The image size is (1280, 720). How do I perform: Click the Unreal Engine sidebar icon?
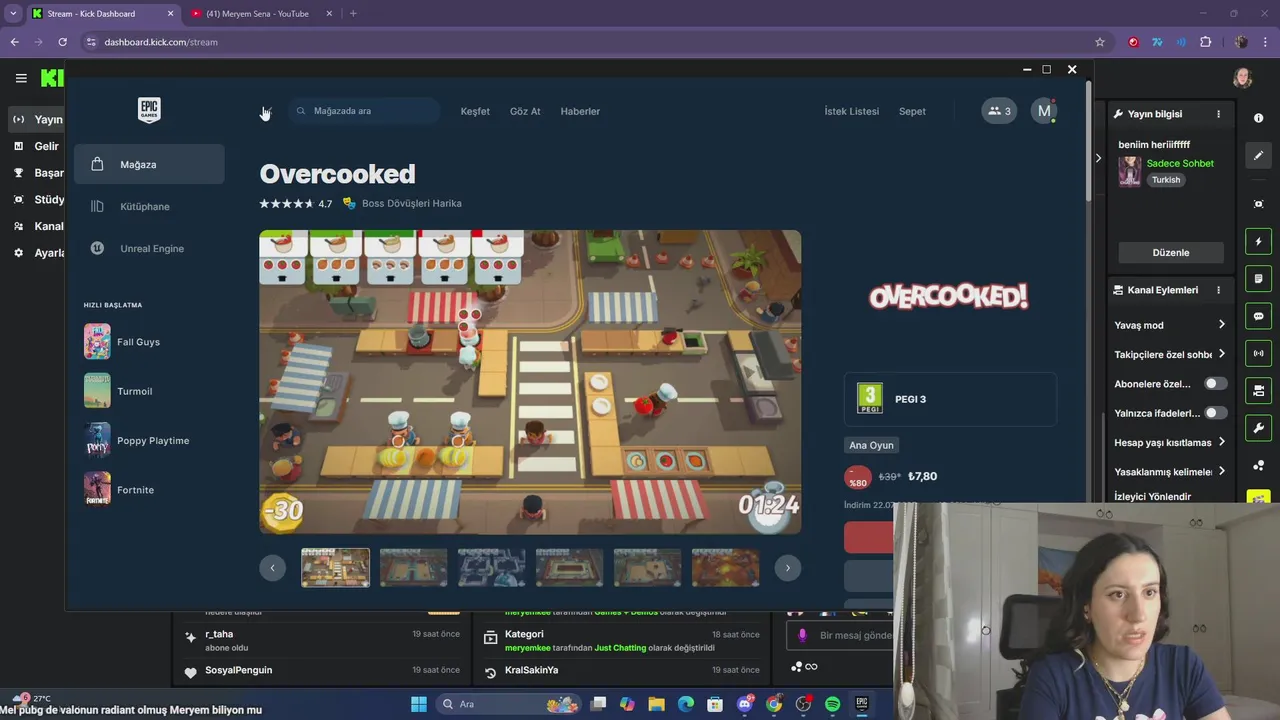97,248
